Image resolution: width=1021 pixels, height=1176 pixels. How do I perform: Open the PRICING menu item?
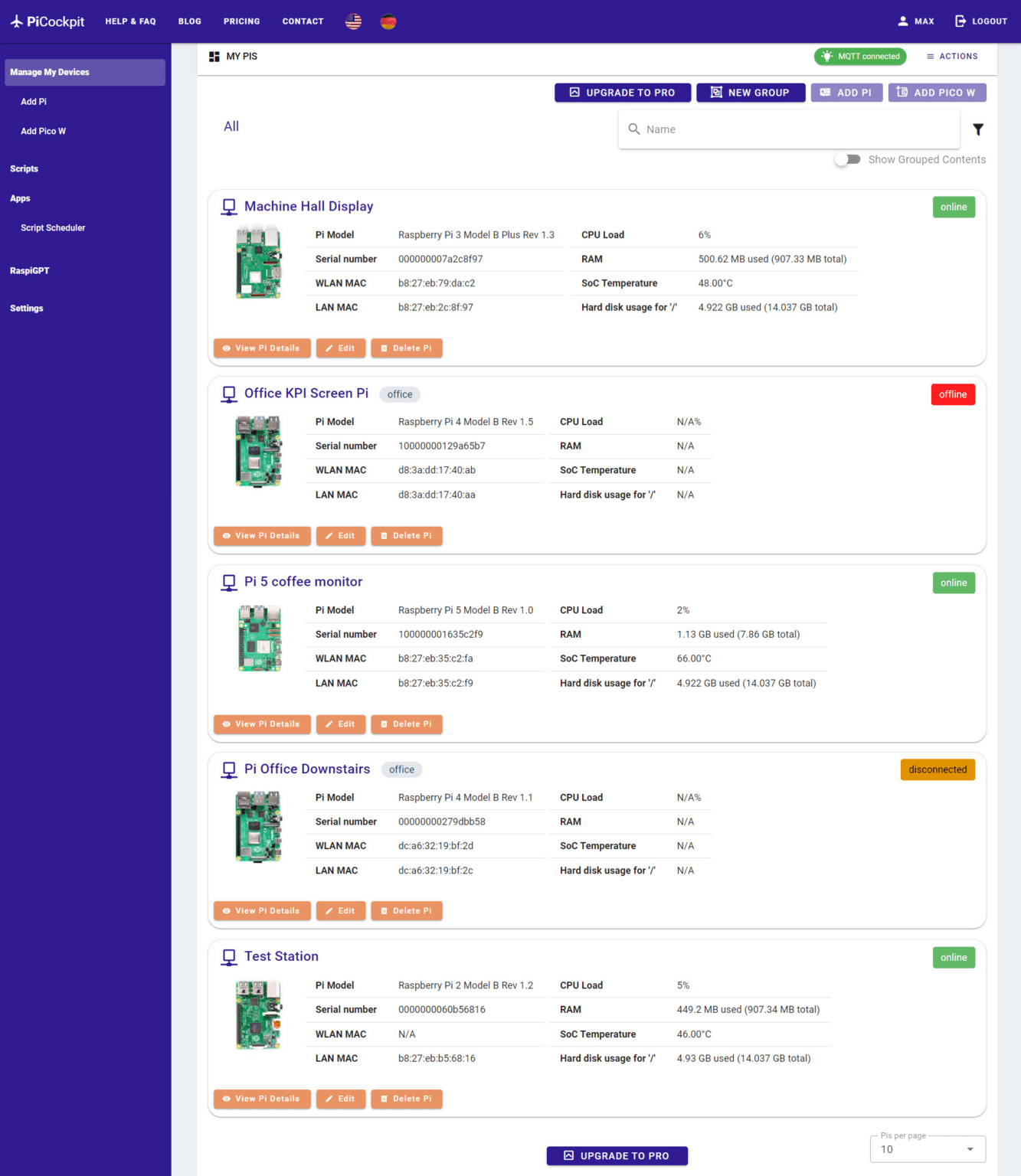pos(241,21)
